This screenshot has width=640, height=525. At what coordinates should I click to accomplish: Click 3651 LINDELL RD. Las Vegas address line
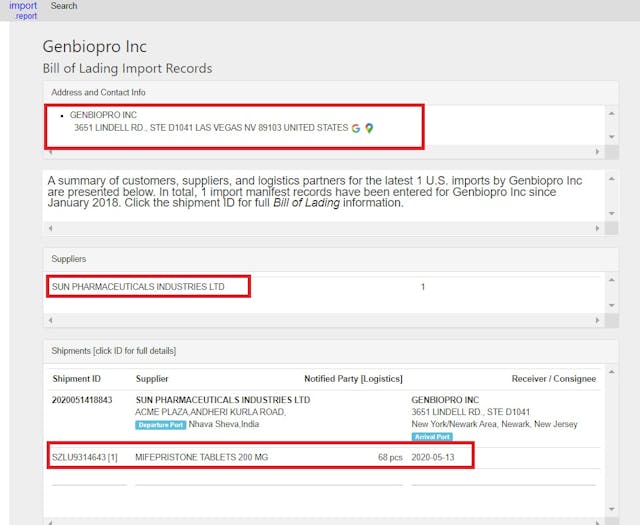(211, 128)
